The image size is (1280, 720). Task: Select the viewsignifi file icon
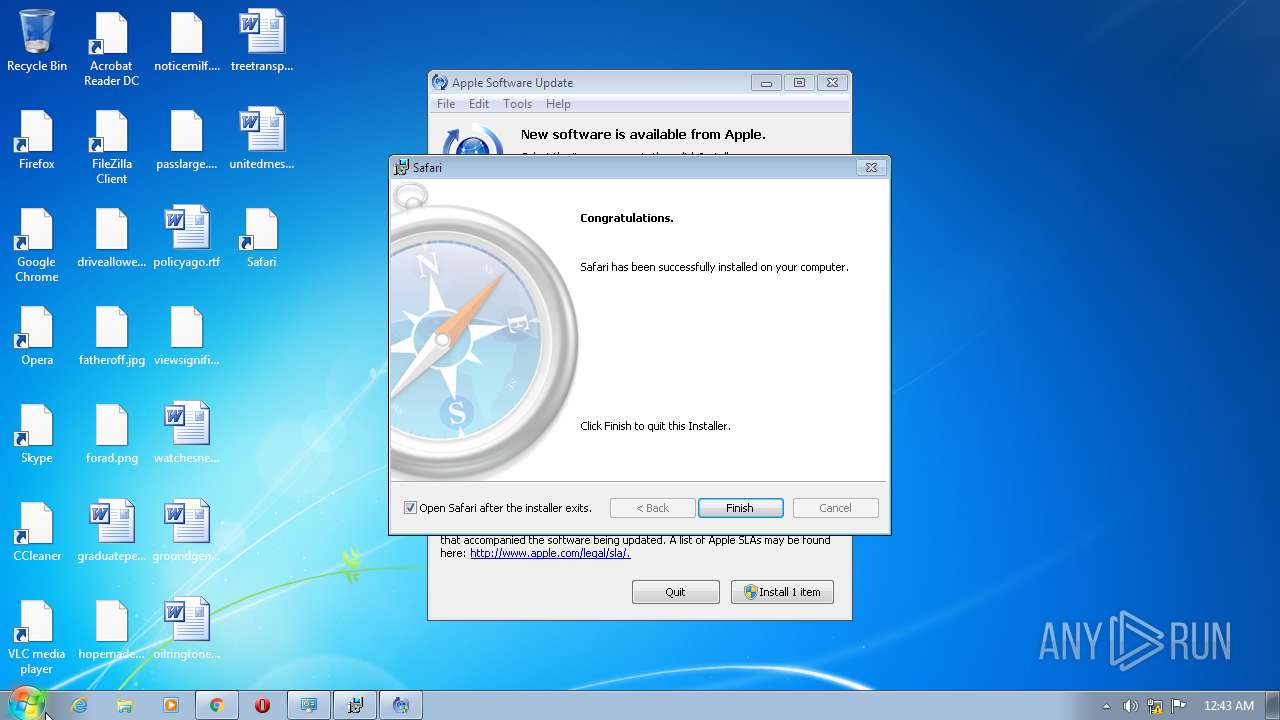point(186,335)
